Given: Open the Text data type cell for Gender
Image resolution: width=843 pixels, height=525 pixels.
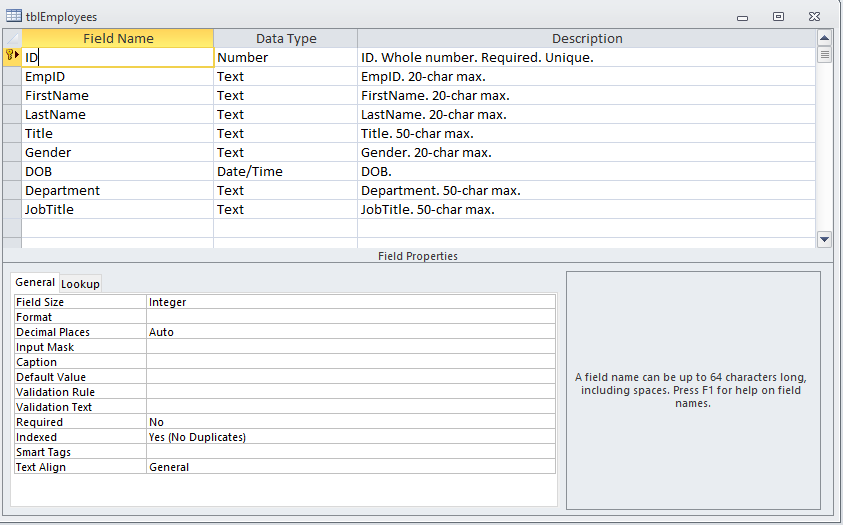Looking at the screenshot, I should point(285,153).
